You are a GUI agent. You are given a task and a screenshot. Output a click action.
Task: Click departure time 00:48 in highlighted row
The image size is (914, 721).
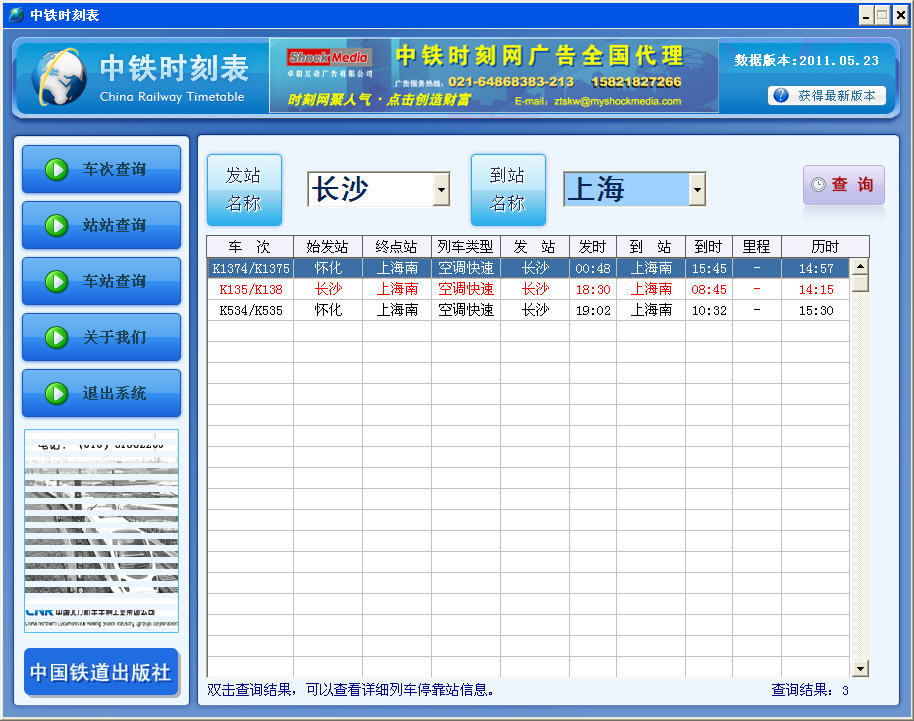tap(593, 268)
